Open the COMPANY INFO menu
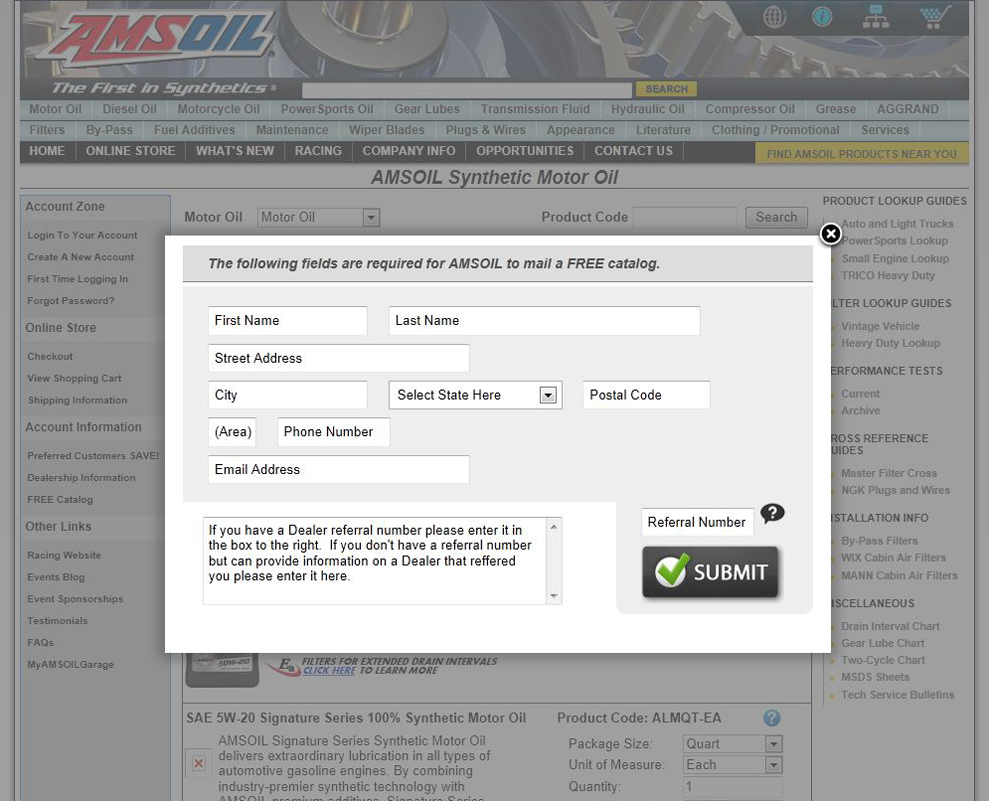989x801 pixels. click(409, 151)
